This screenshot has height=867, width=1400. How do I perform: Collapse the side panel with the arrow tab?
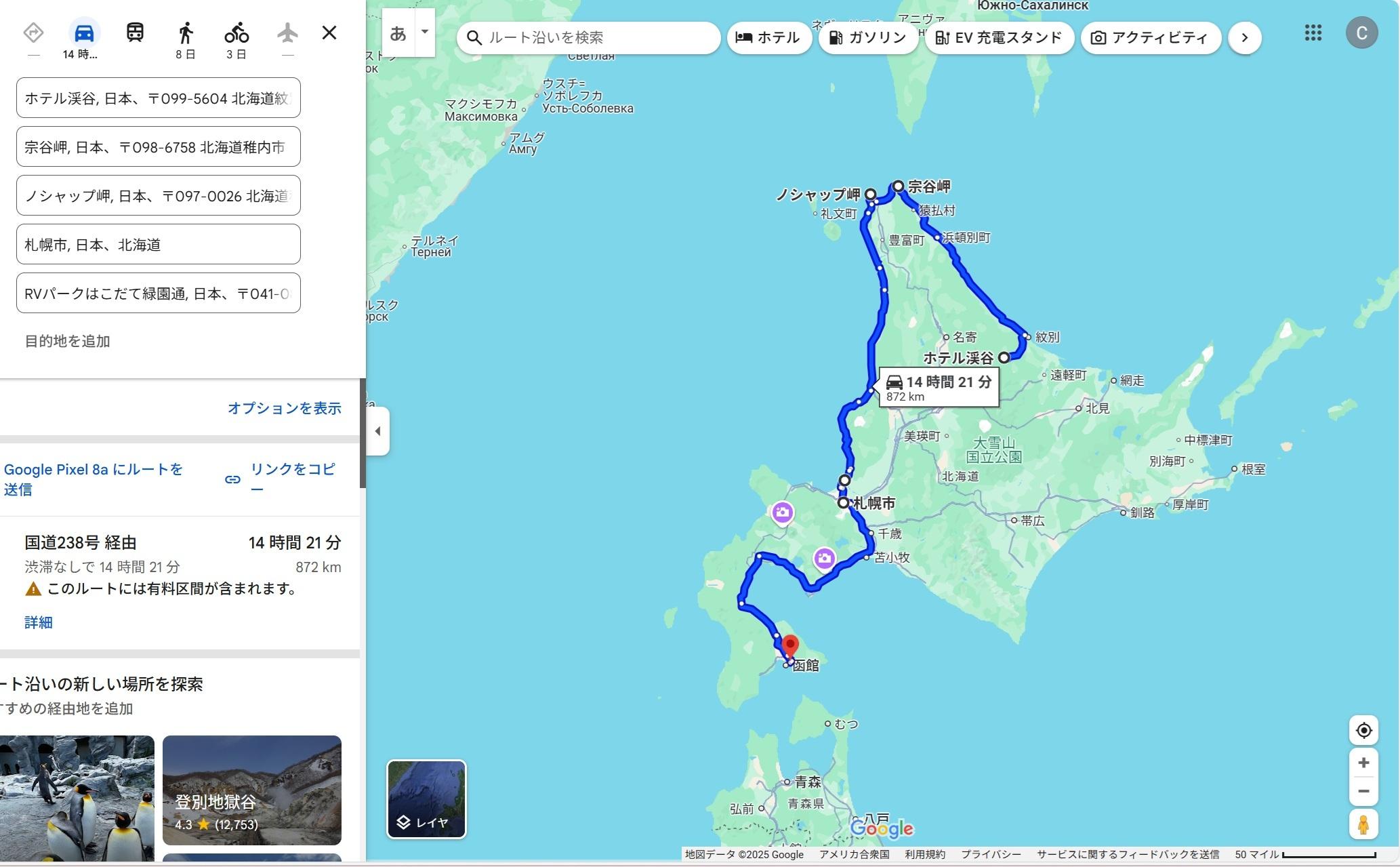point(378,431)
